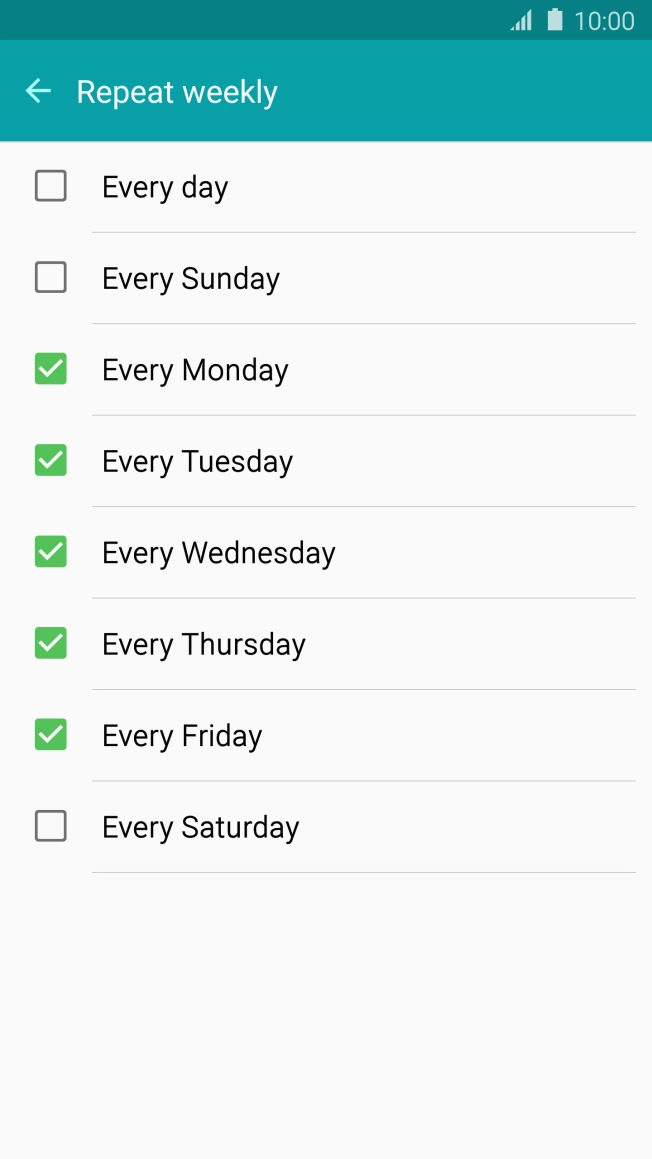Choose the Every Saturday label
Screen dimensions: 652x1159
click(200, 827)
